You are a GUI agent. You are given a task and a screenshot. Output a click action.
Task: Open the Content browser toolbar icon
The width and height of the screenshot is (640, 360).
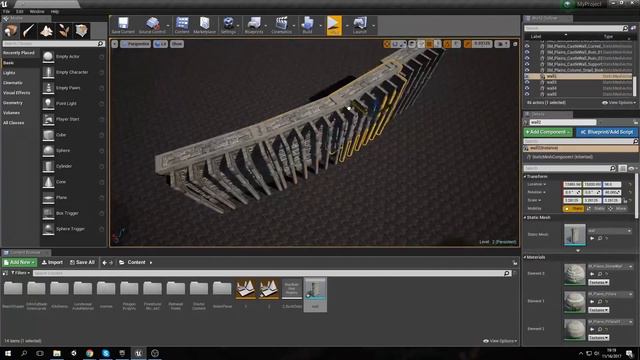tap(182, 24)
